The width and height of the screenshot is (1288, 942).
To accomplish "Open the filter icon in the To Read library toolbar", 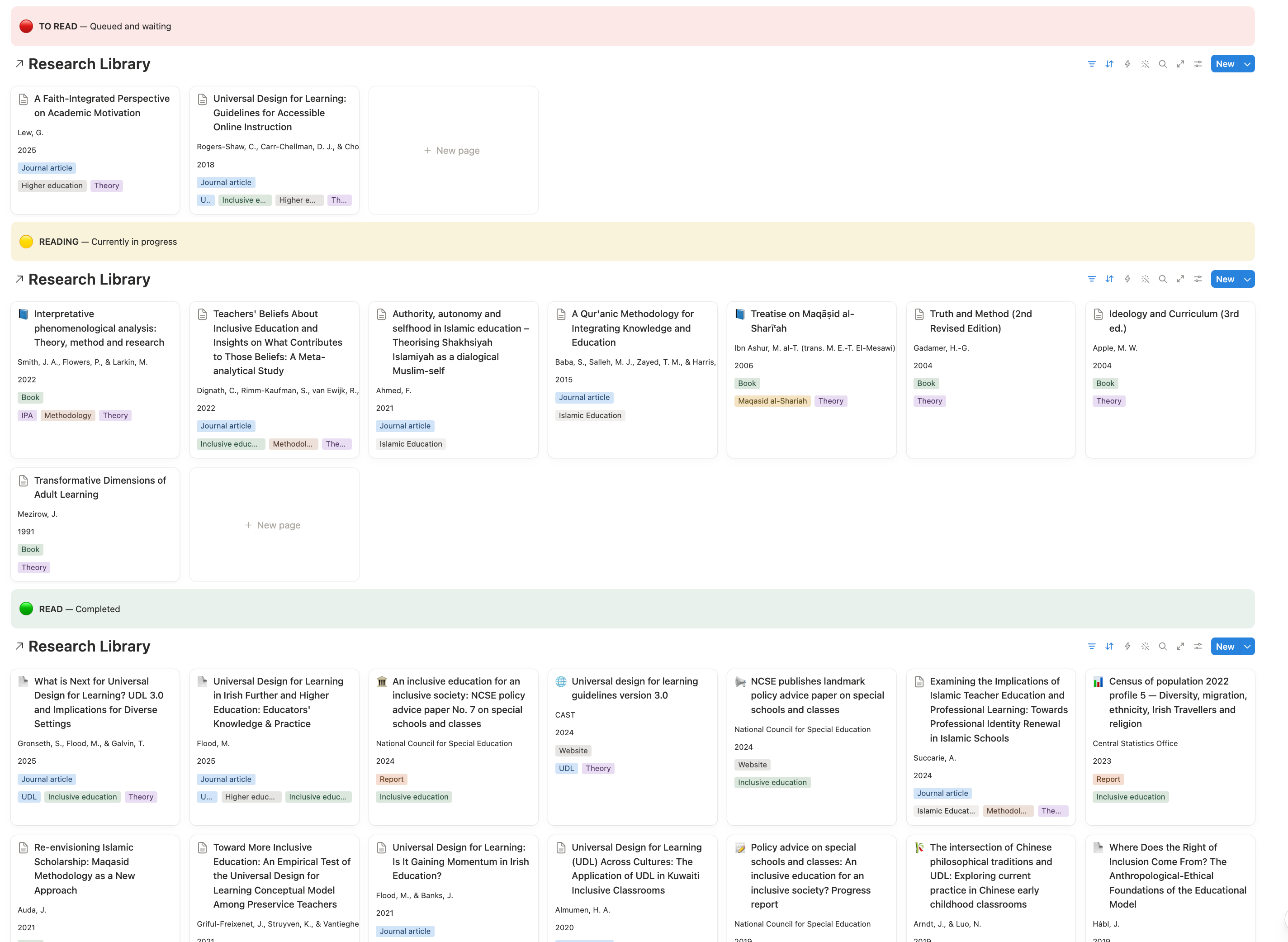I will pos(1091,64).
